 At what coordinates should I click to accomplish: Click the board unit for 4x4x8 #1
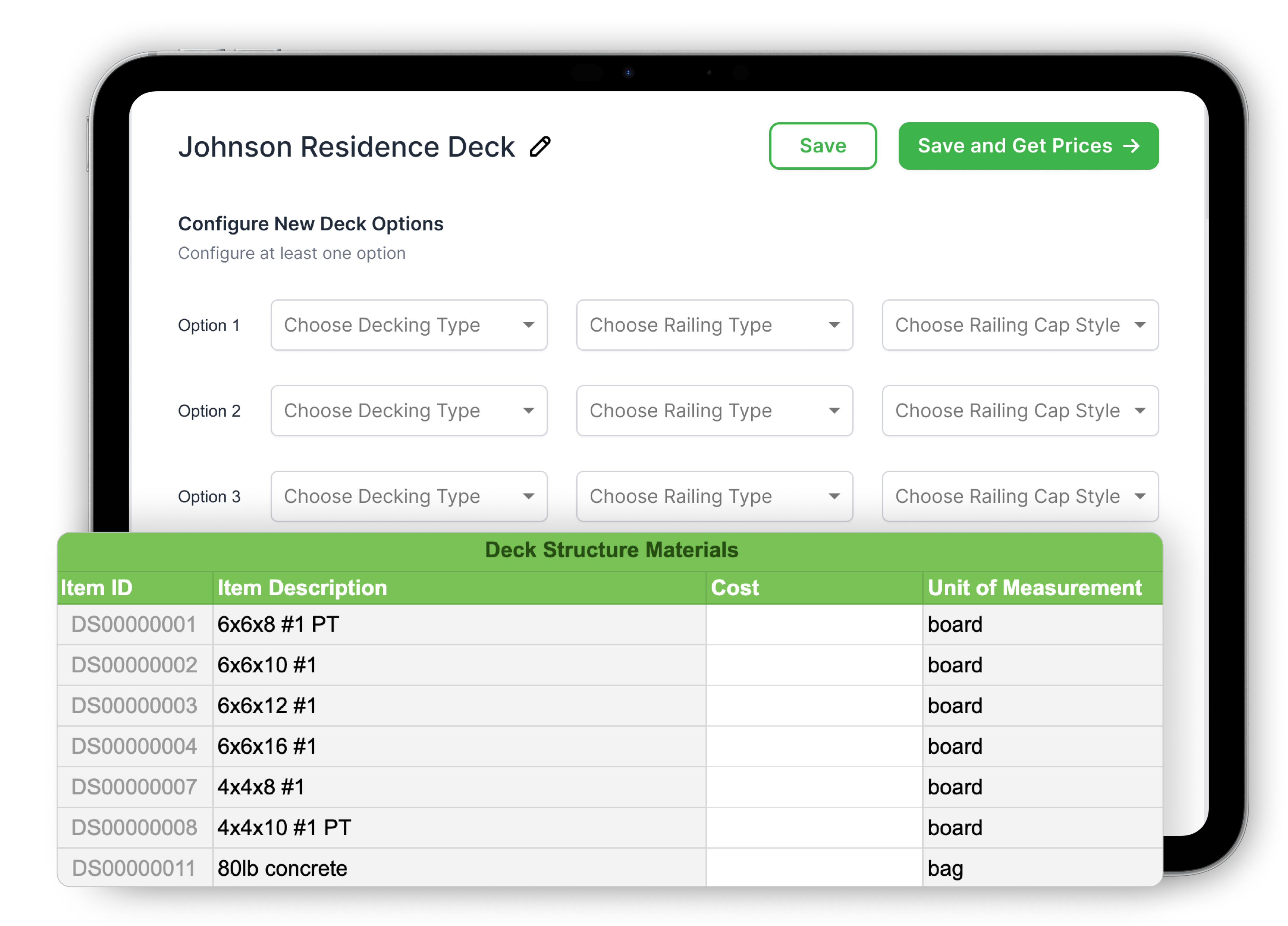tap(1043, 787)
